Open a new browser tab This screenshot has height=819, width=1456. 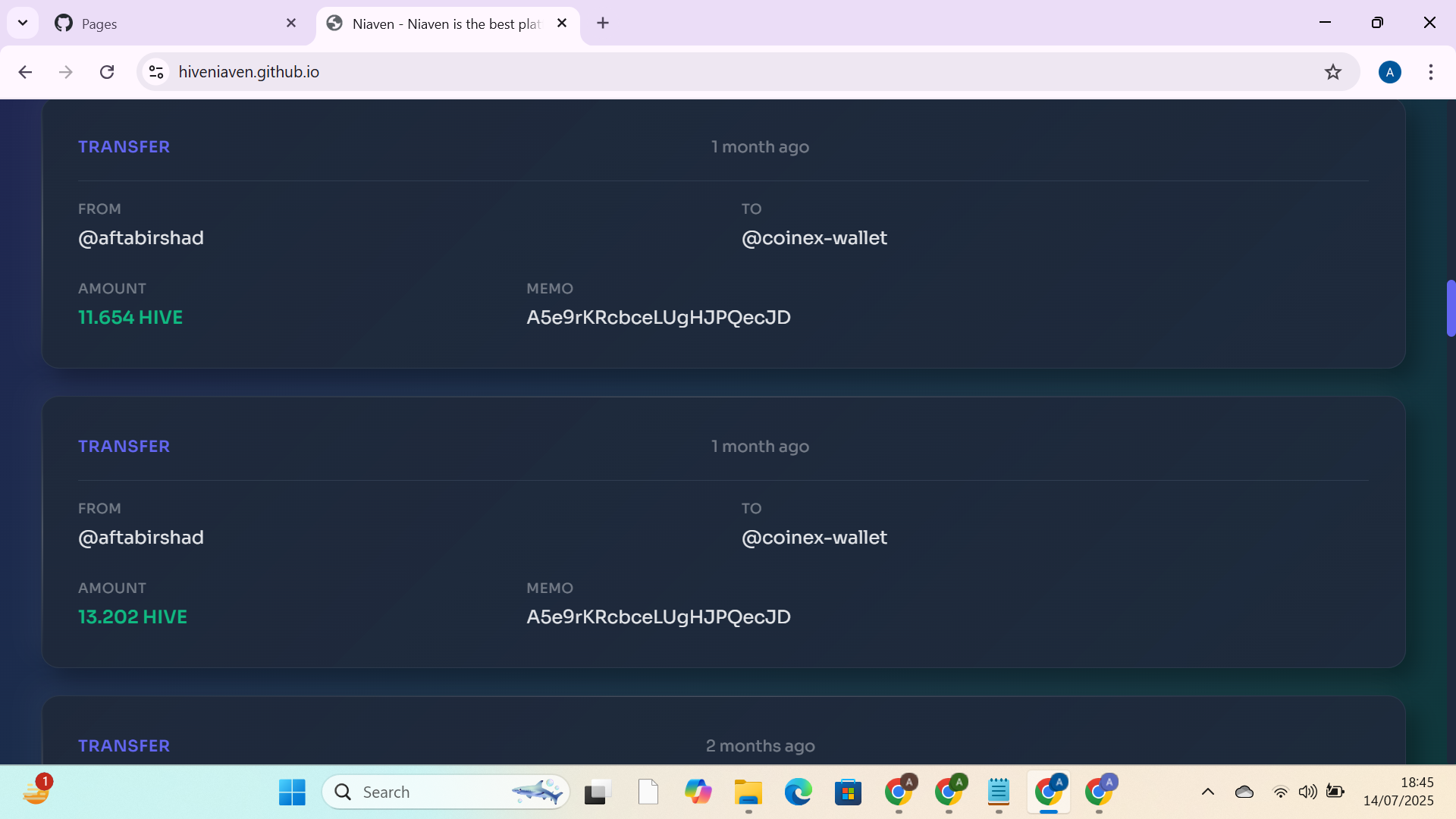point(603,24)
